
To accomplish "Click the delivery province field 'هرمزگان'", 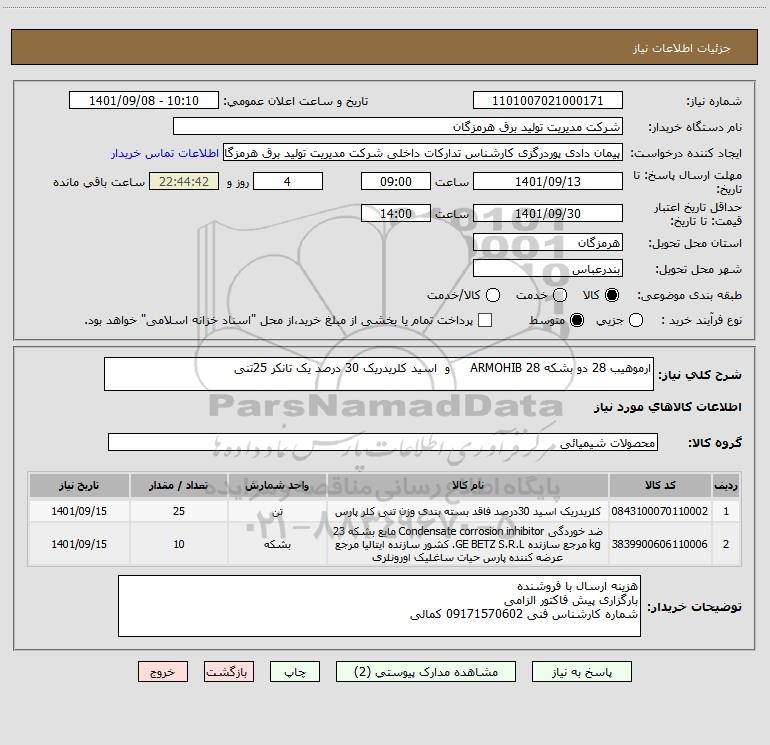I will pos(548,243).
